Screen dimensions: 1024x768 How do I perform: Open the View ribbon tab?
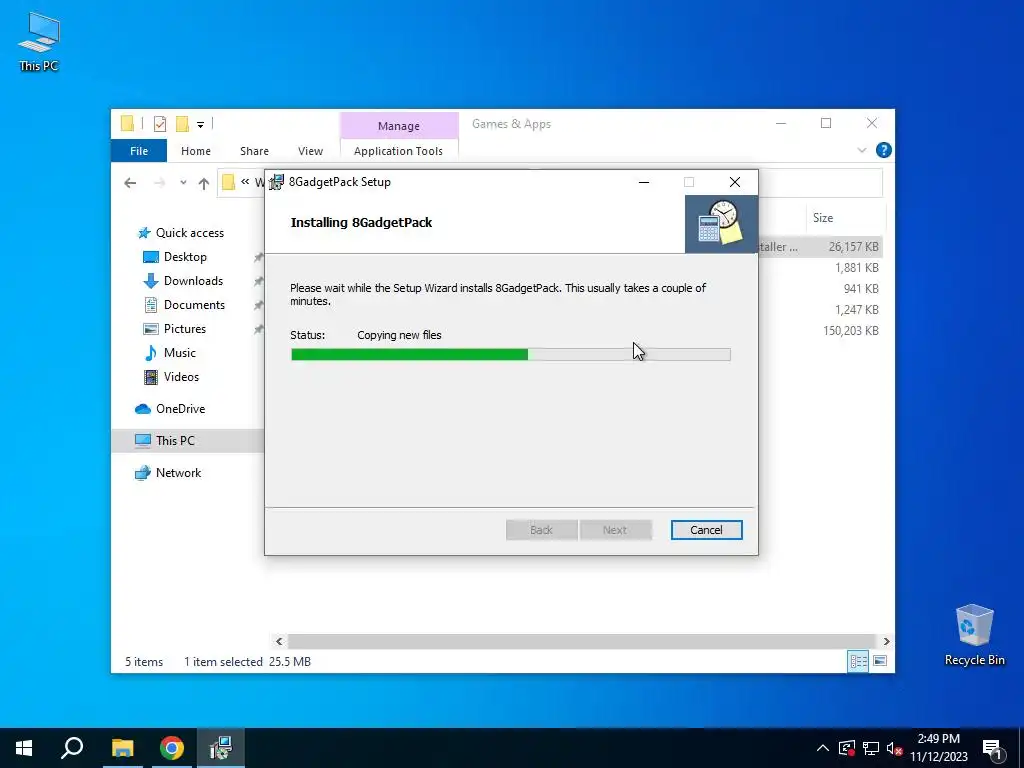[310, 151]
